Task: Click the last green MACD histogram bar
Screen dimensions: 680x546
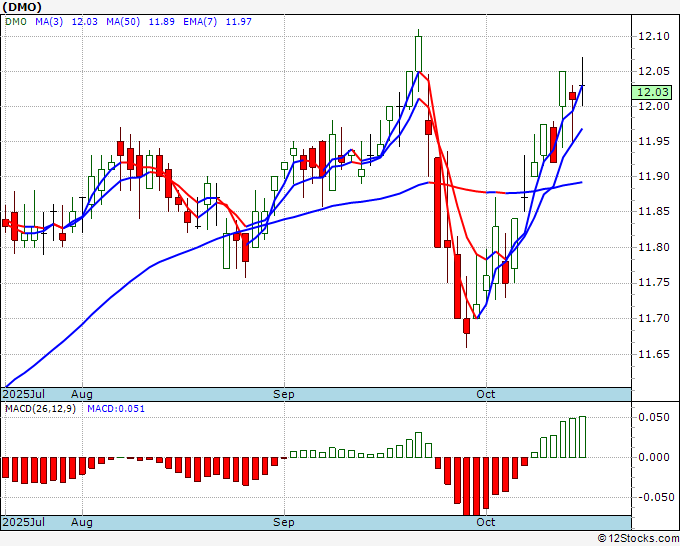Action: 582,437
